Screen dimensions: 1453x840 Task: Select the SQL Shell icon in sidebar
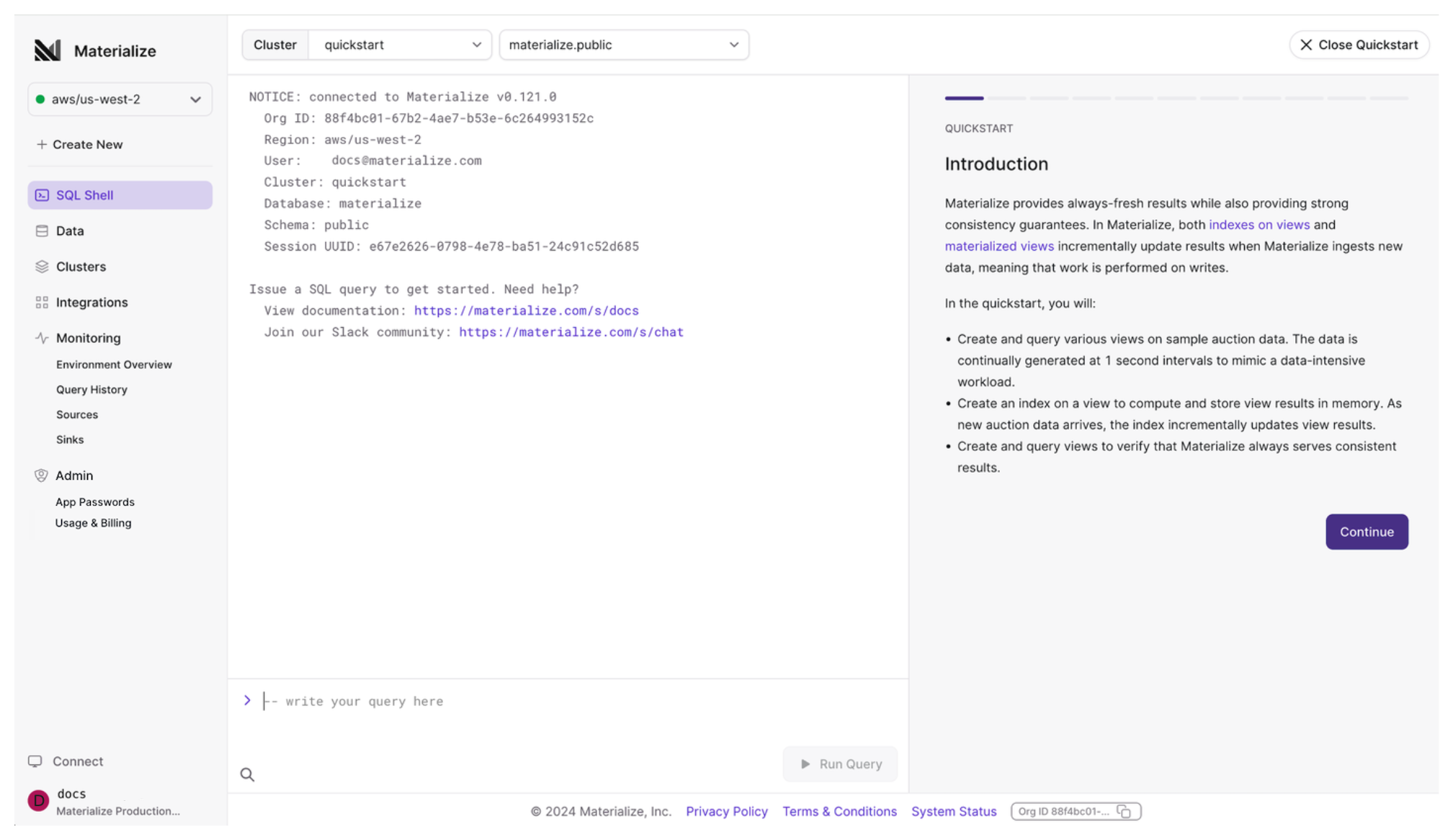42,195
